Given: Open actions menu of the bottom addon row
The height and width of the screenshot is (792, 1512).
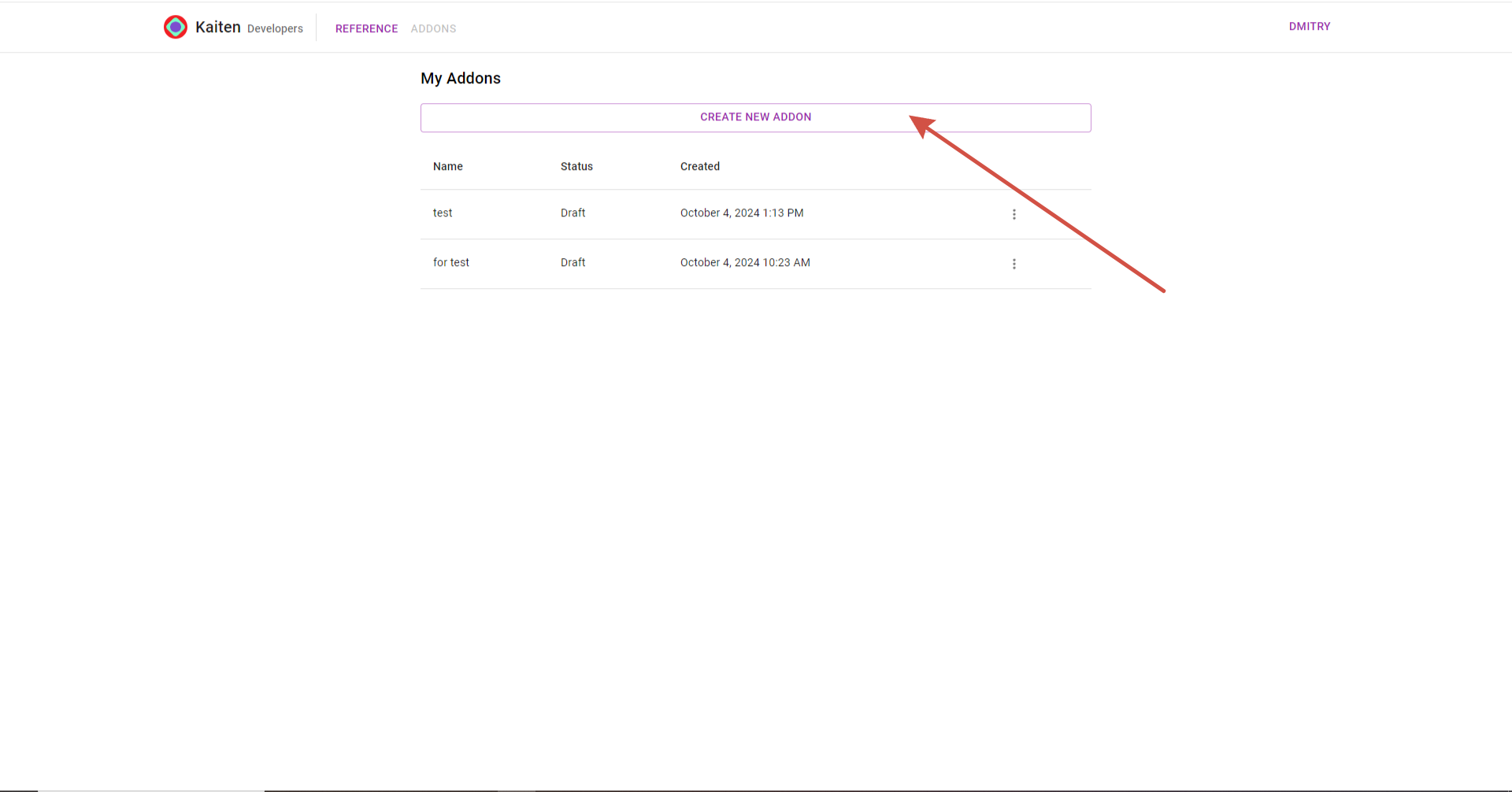Looking at the screenshot, I should 1014,264.
